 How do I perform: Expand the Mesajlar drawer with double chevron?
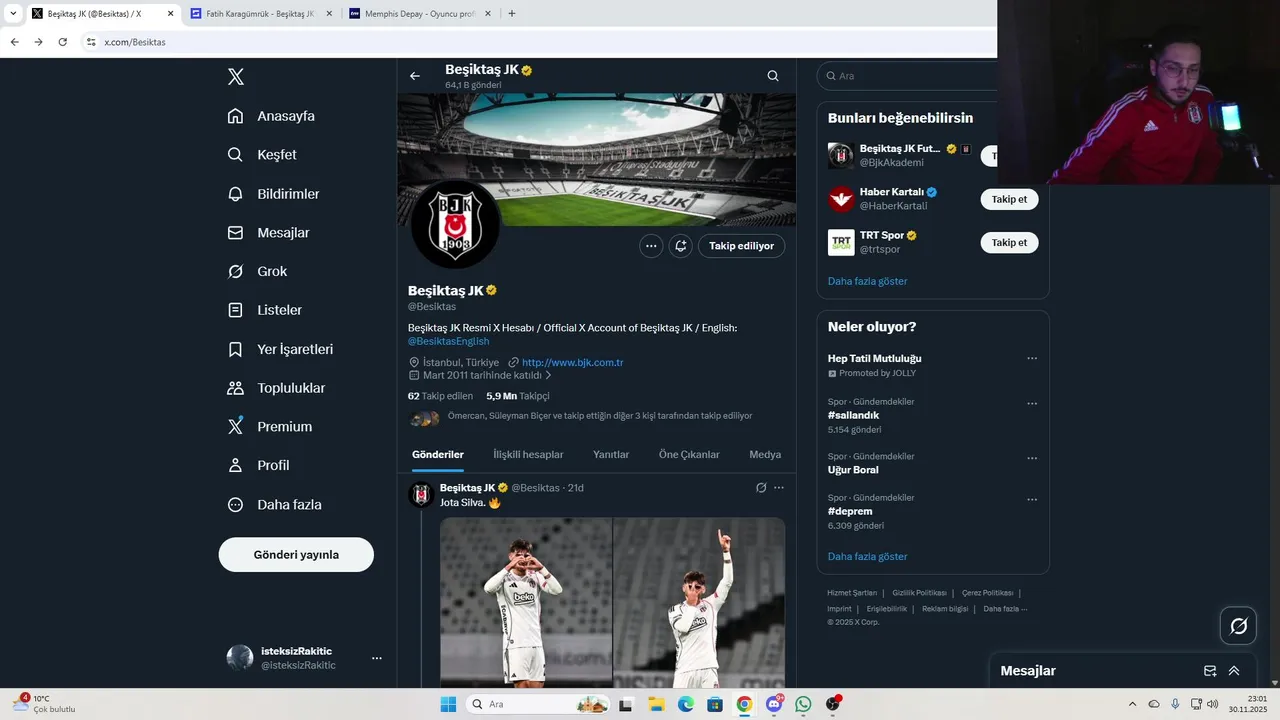1234,671
